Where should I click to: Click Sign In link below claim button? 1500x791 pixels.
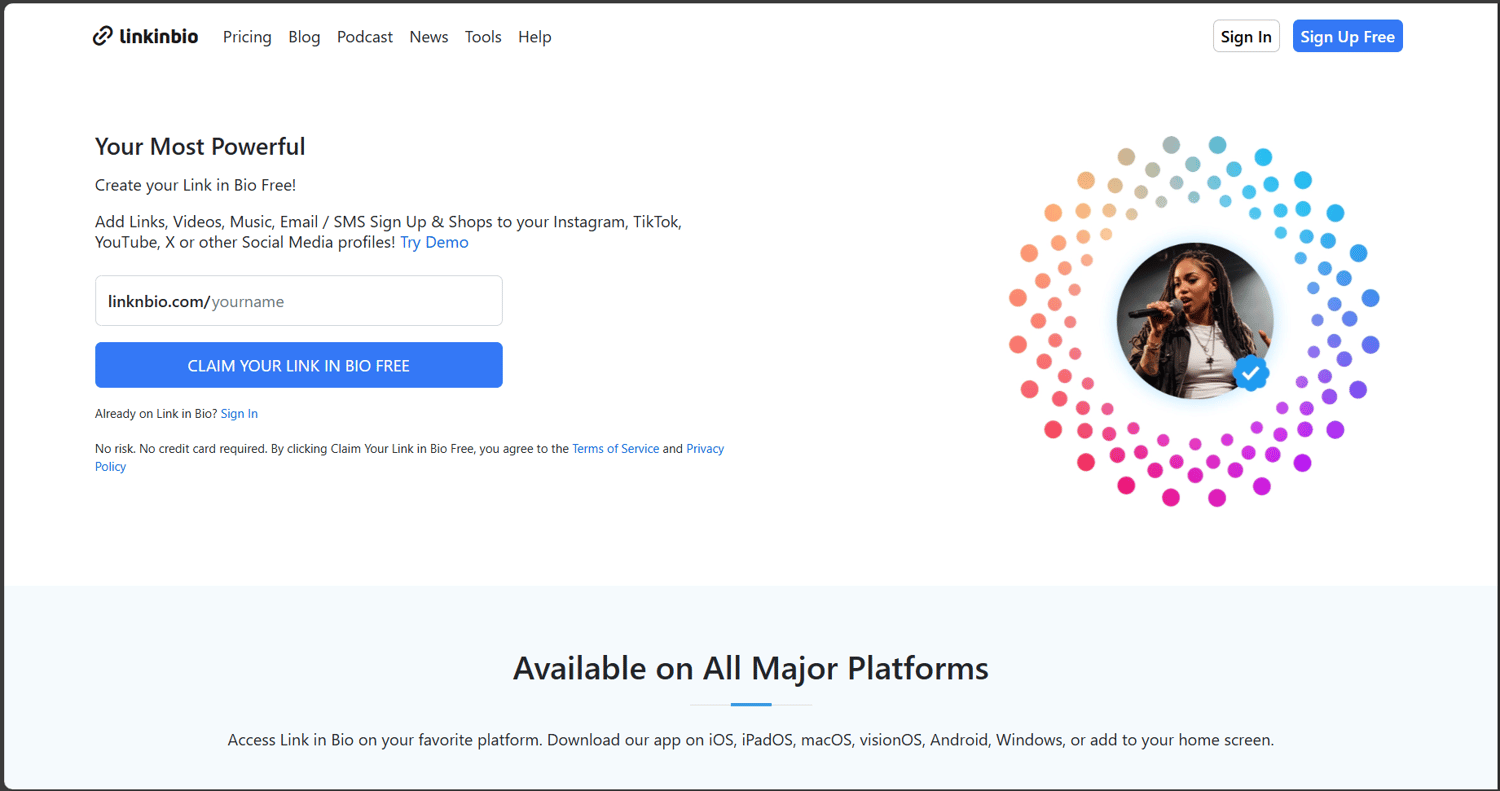[x=239, y=413]
